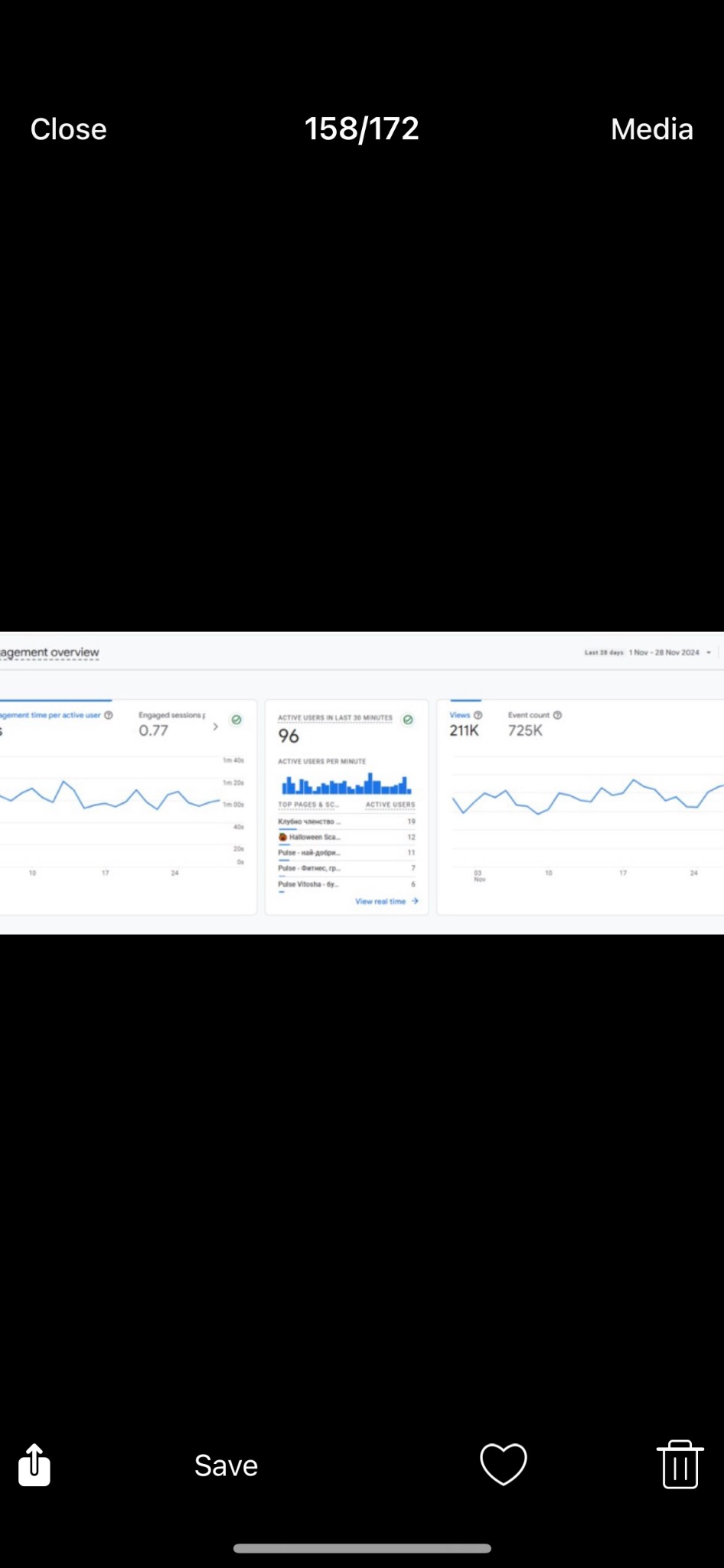
Task: Click the active users per minute bar chart
Action: pyautogui.click(x=346, y=784)
